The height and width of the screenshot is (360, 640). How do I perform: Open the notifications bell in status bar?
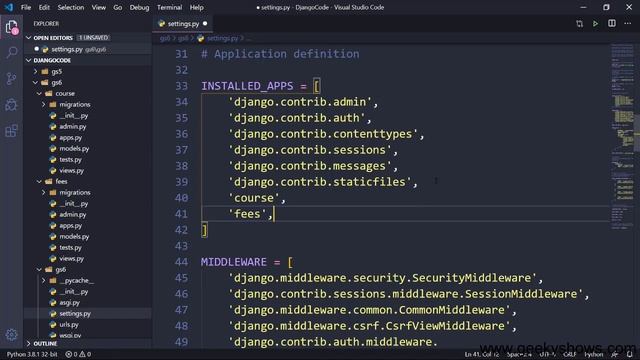(x=630, y=354)
